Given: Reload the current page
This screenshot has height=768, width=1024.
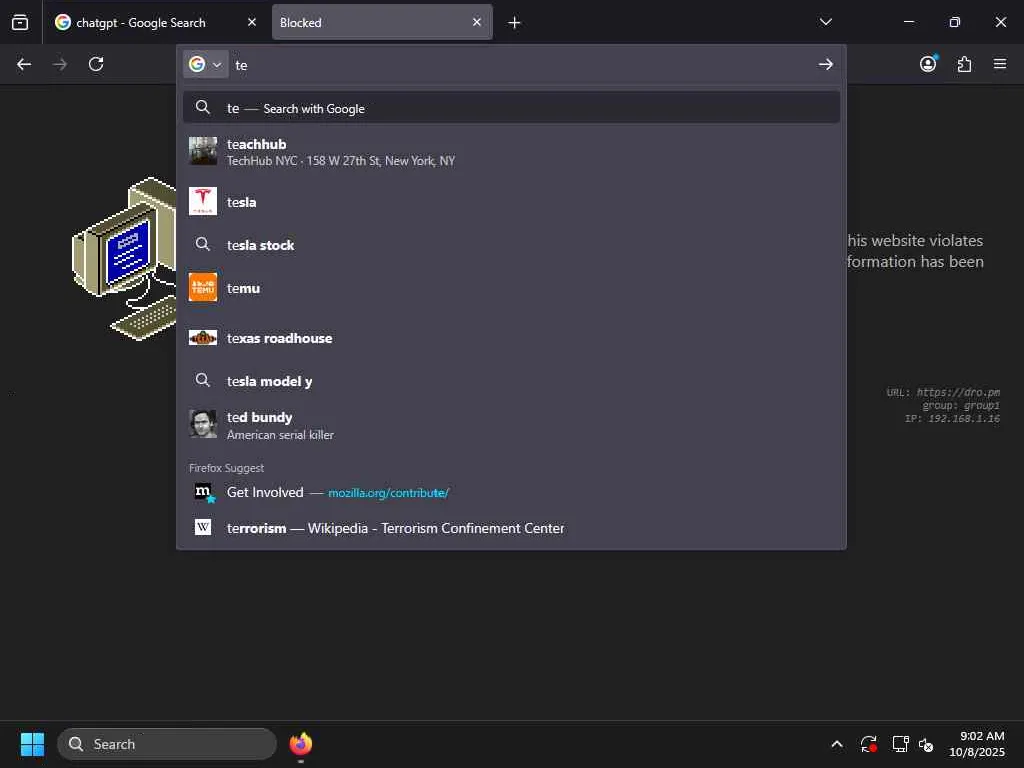Looking at the screenshot, I should [x=96, y=64].
